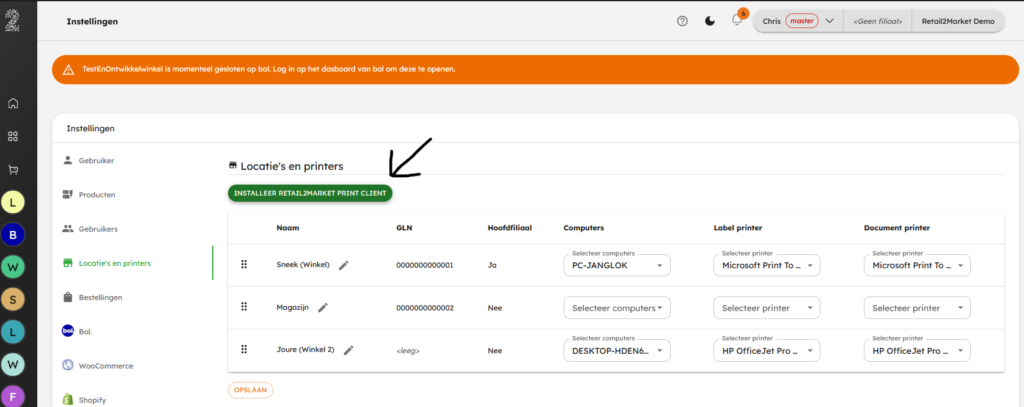The width and height of the screenshot is (1024, 407).
Task: Expand Chris master user menu chevron
Action: [829, 21]
